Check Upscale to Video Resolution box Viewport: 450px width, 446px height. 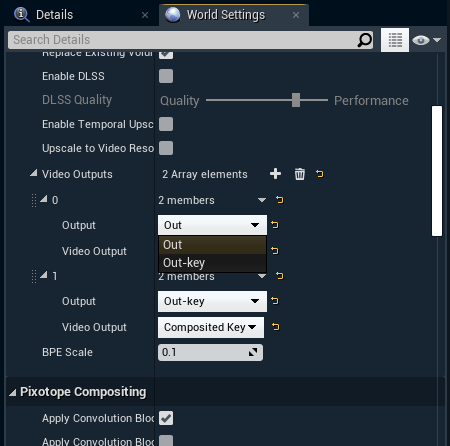(166, 148)
